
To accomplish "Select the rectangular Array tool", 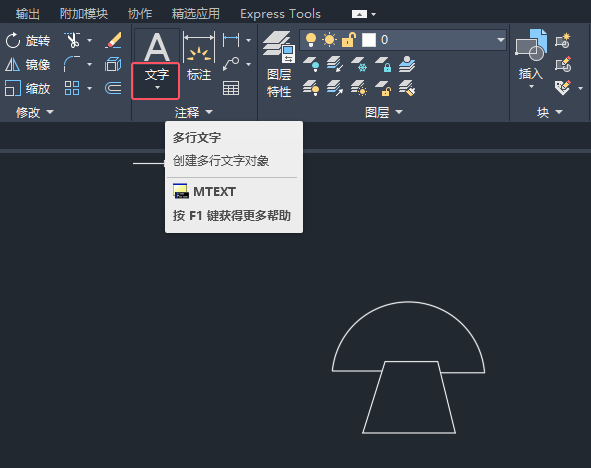I will (x=72, y=88).
